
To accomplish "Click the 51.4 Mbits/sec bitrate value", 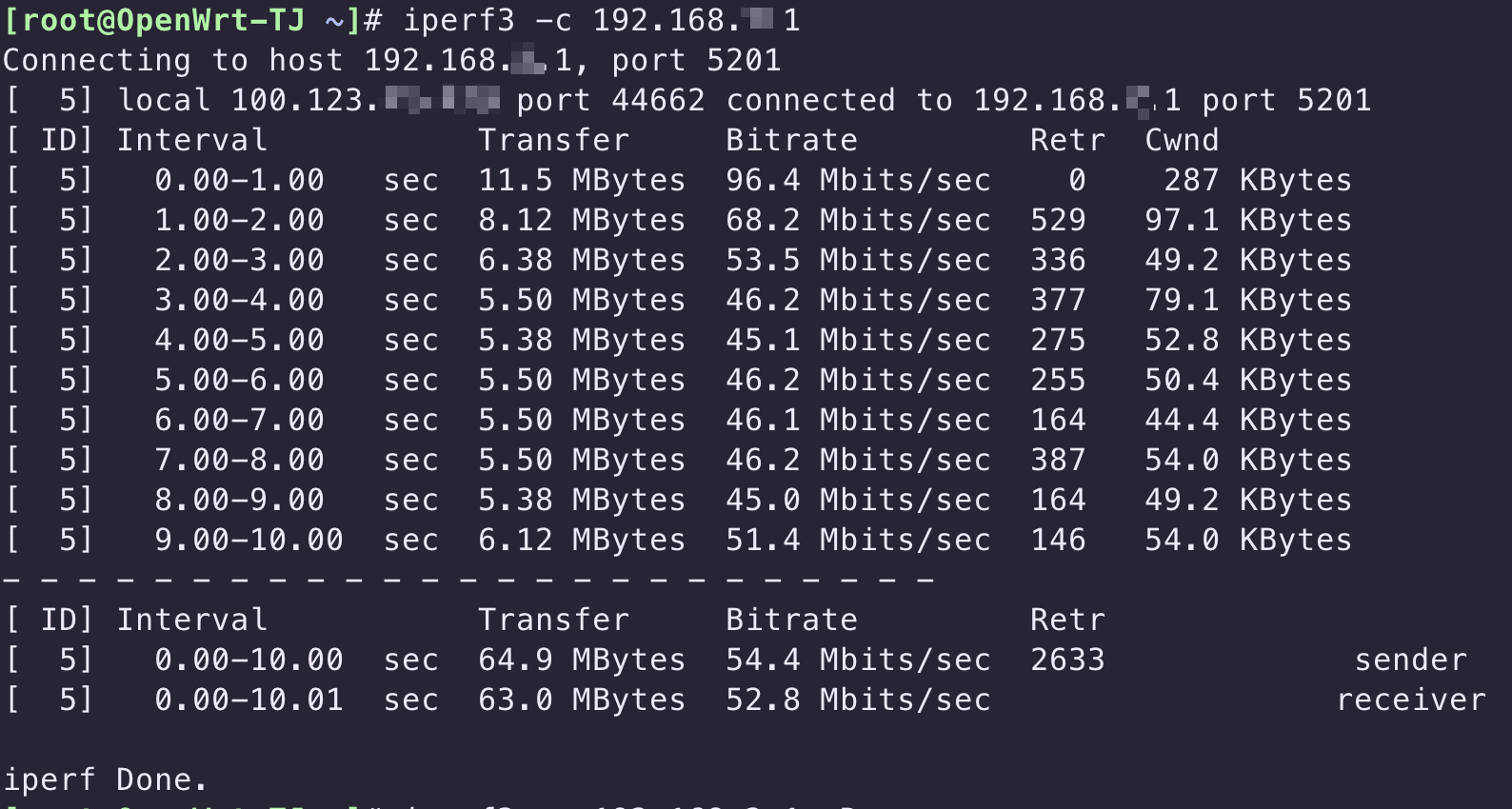I will pyautogui.click(x=857, y=540).
